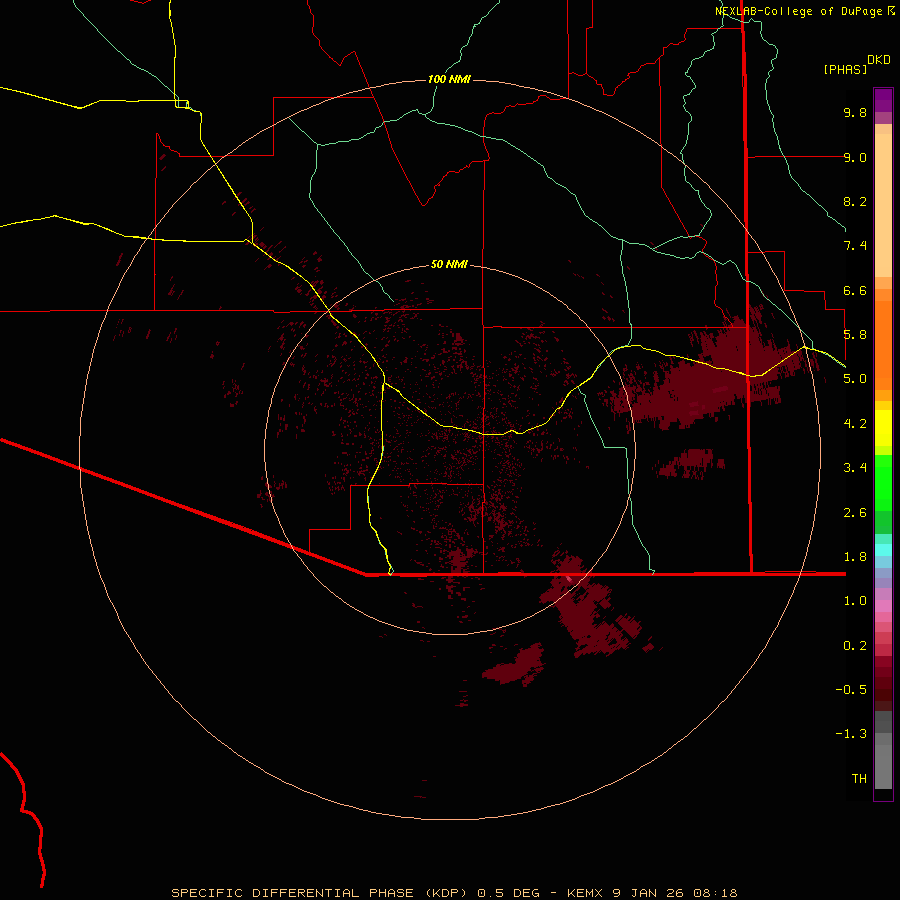Viewport: 900px width, 900px height.
Task: Click the 1.0 value on color scale
Action: (855, 601)
